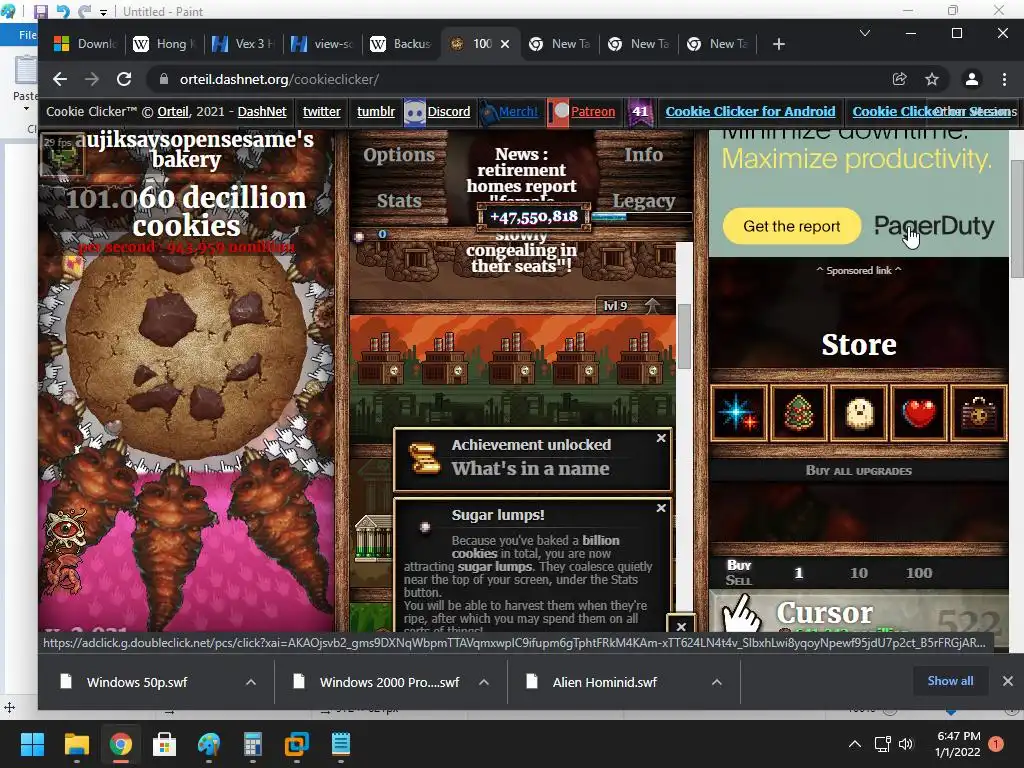Switch to the Hong K Wikipedia tab
This screenshot has width=1024, height=768.
click(164, 44)
